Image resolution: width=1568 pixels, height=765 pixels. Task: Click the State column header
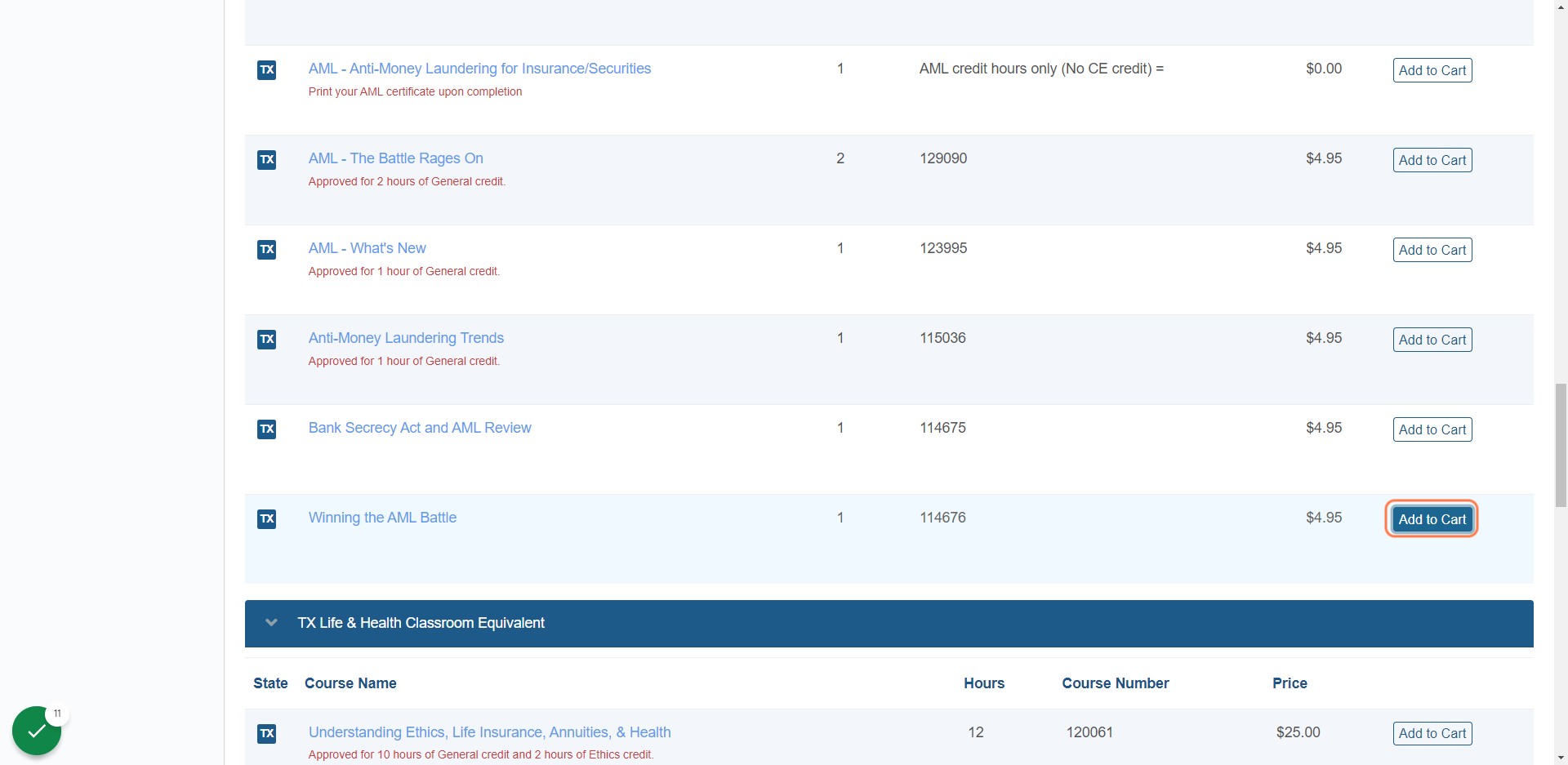pyautogui.click(x=270, y=683)
